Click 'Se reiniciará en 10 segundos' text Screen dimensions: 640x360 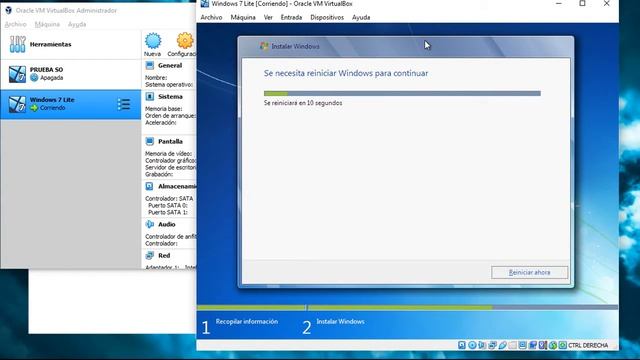click(303, 103)
